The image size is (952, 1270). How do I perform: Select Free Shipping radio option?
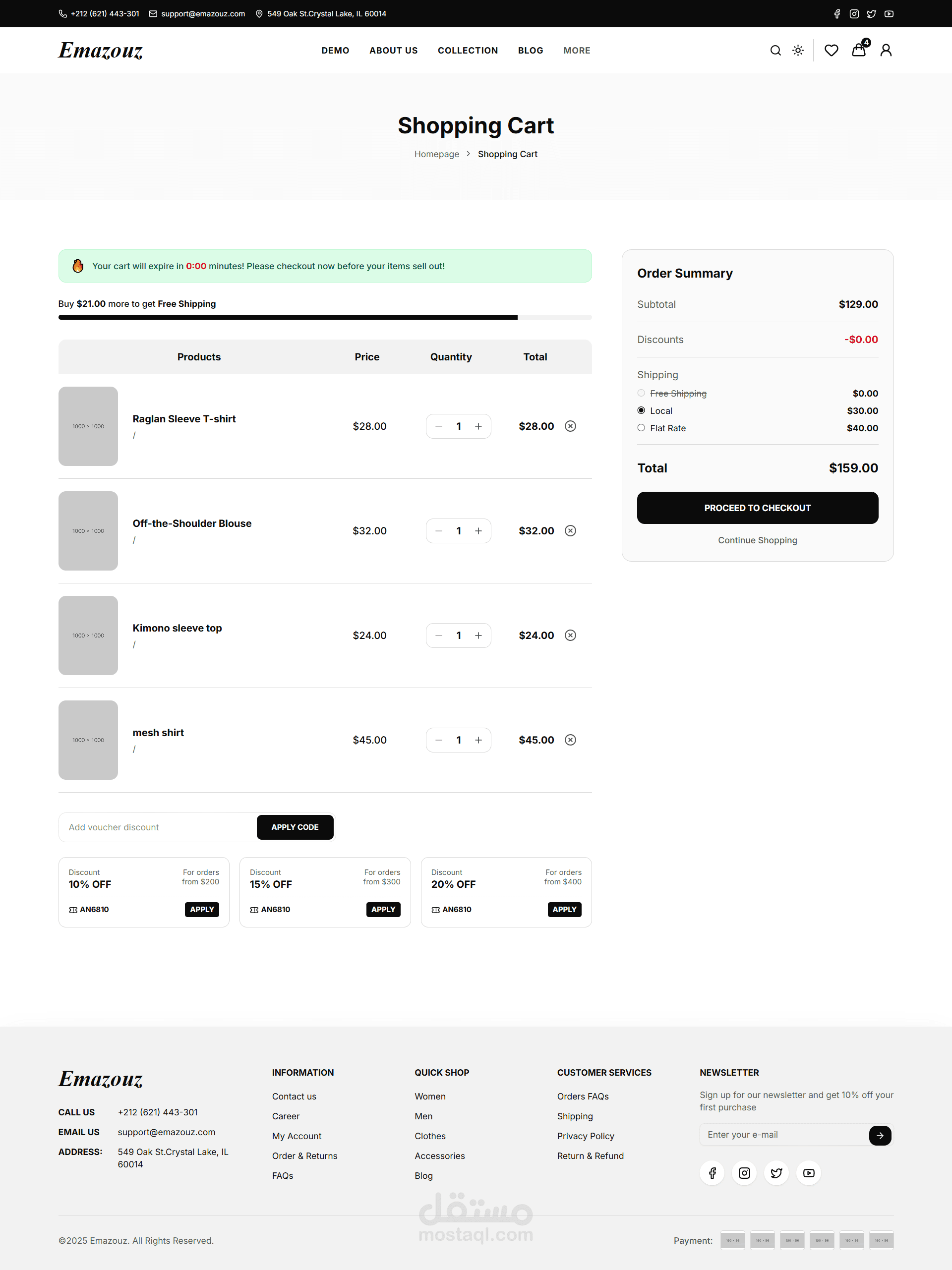[641, 393]
